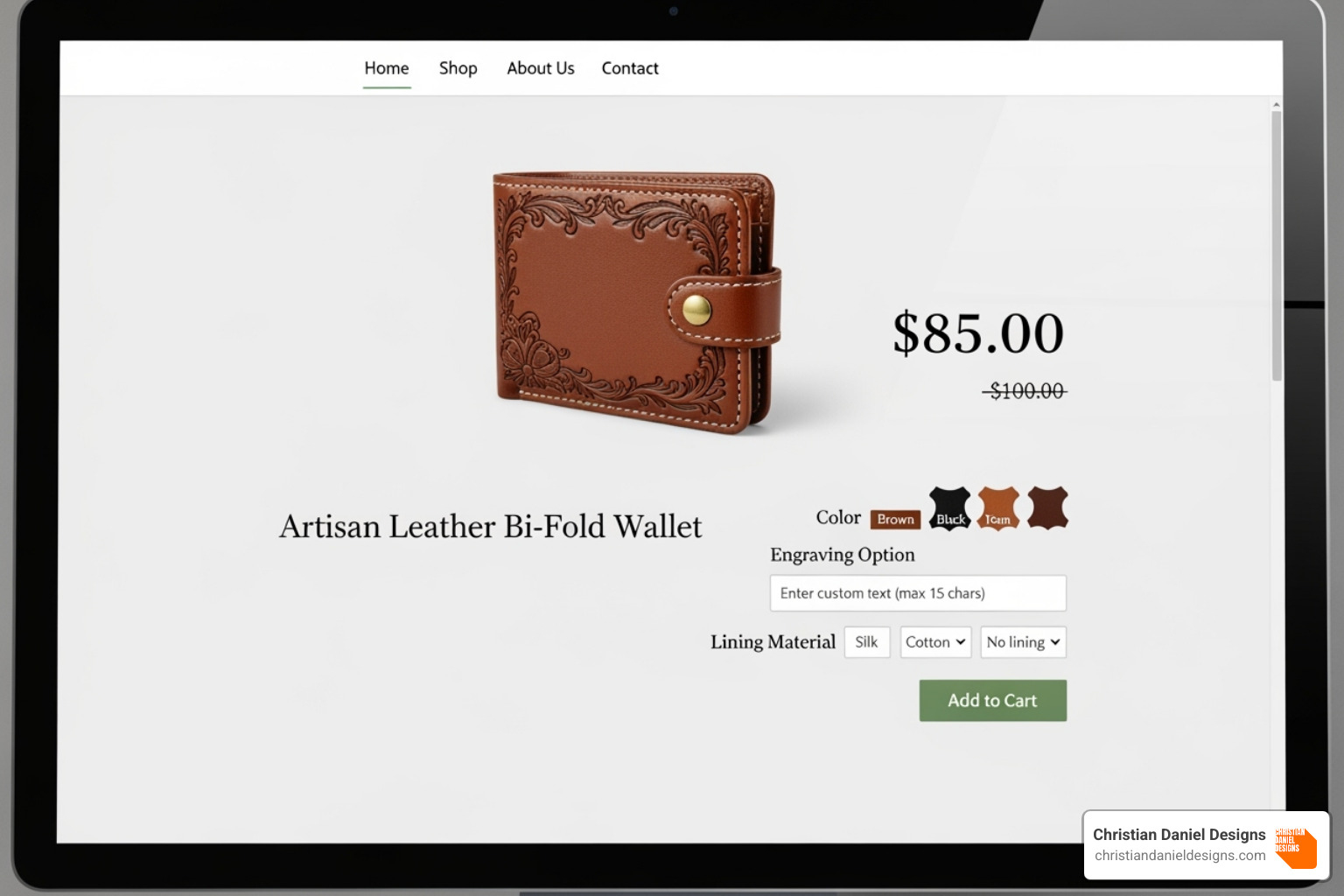Open the Cotton lining dropdown
The width and height of the screenshot is (1344, 896).
[x=935, y=642]
